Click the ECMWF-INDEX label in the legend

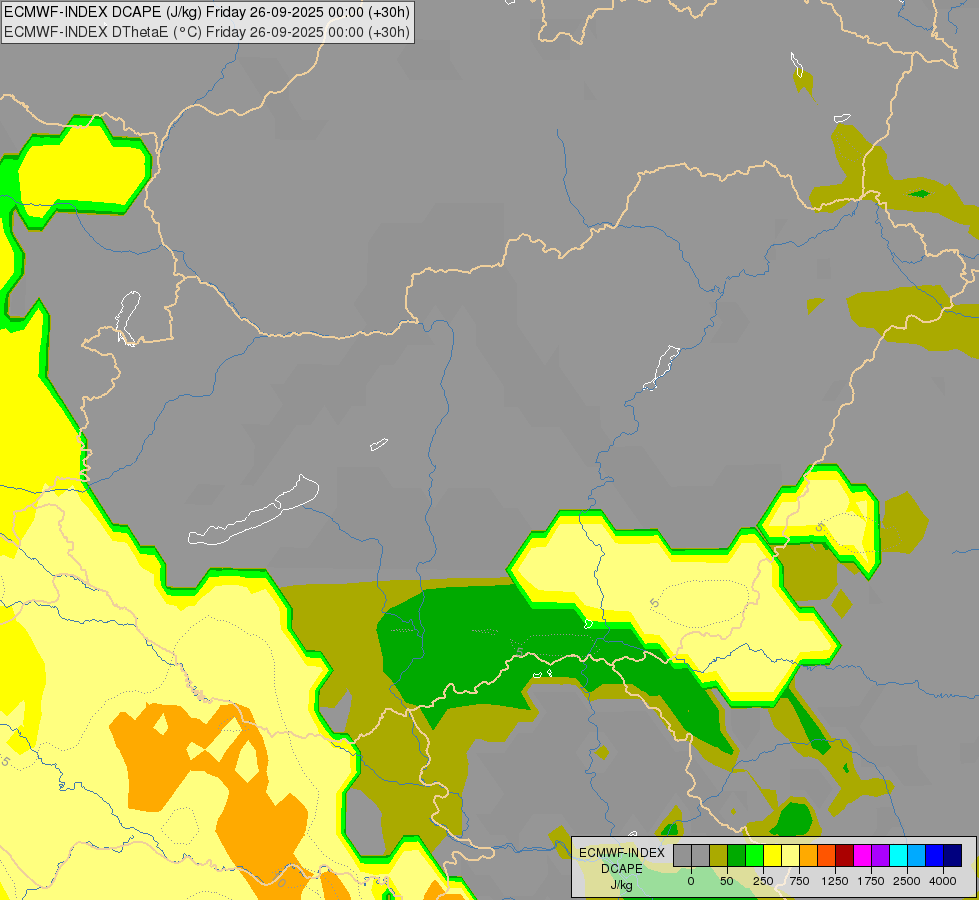[622, 853]
